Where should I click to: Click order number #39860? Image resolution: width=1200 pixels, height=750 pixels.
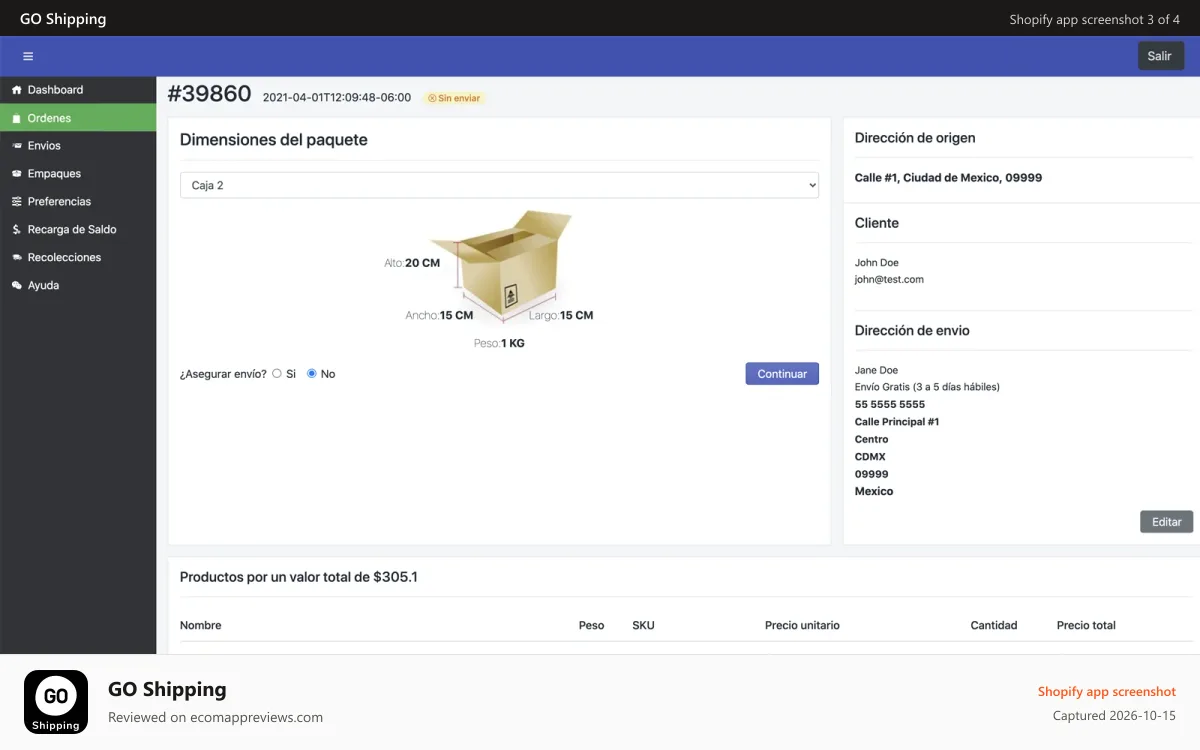click(209, 94)
